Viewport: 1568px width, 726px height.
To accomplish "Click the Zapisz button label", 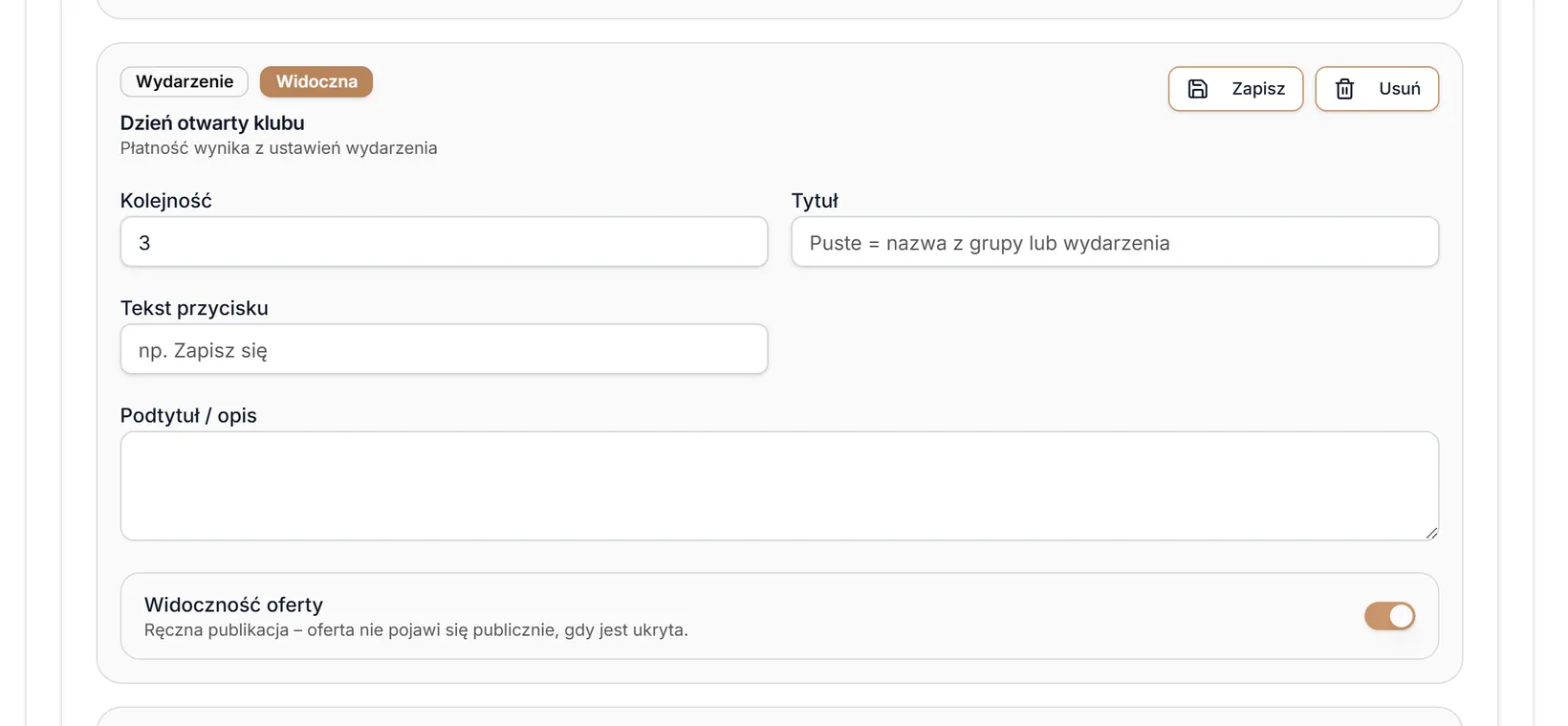I will coord(1258,89).
